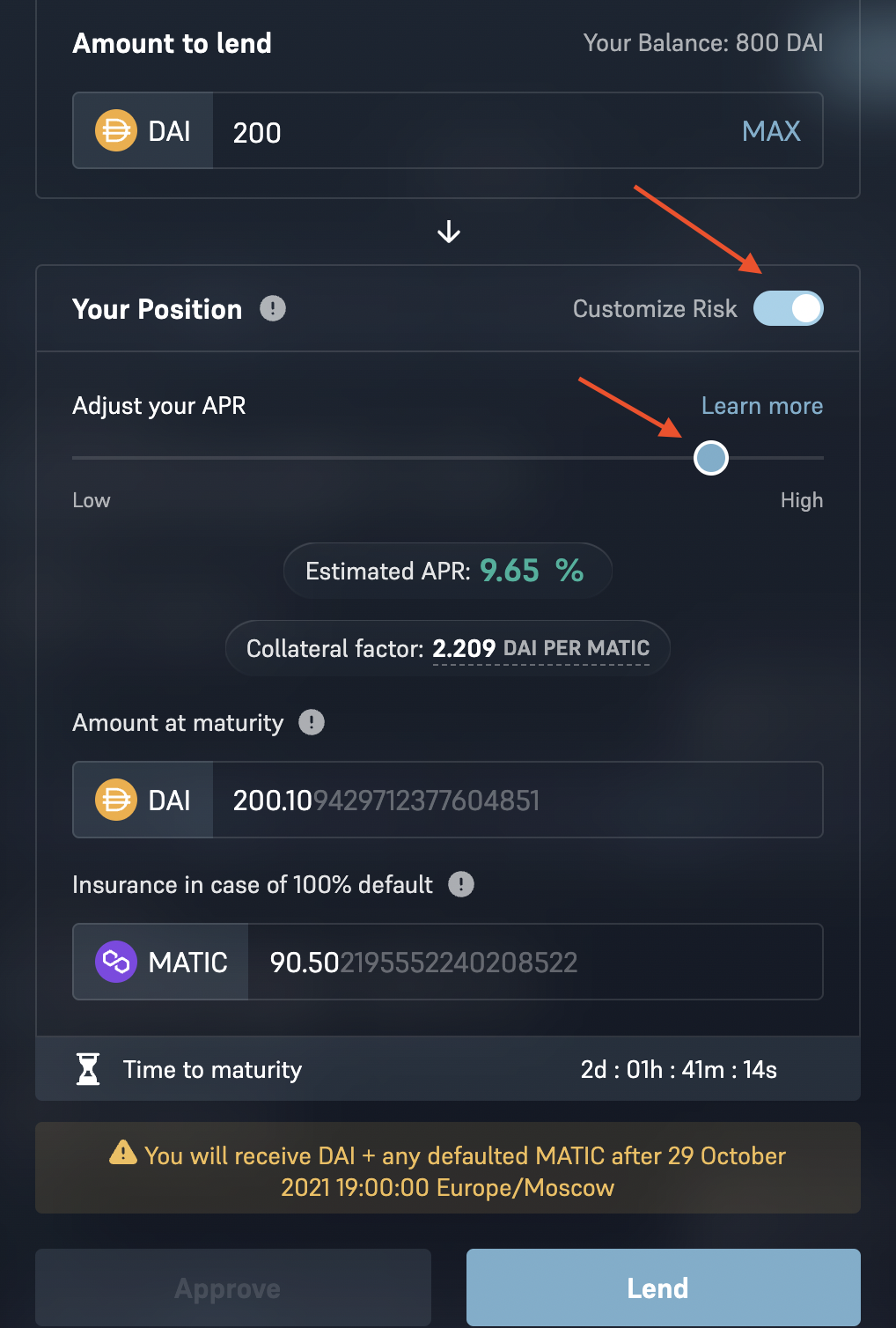Open the Learn more link
896x1328 pixels.
pos(761,406)
